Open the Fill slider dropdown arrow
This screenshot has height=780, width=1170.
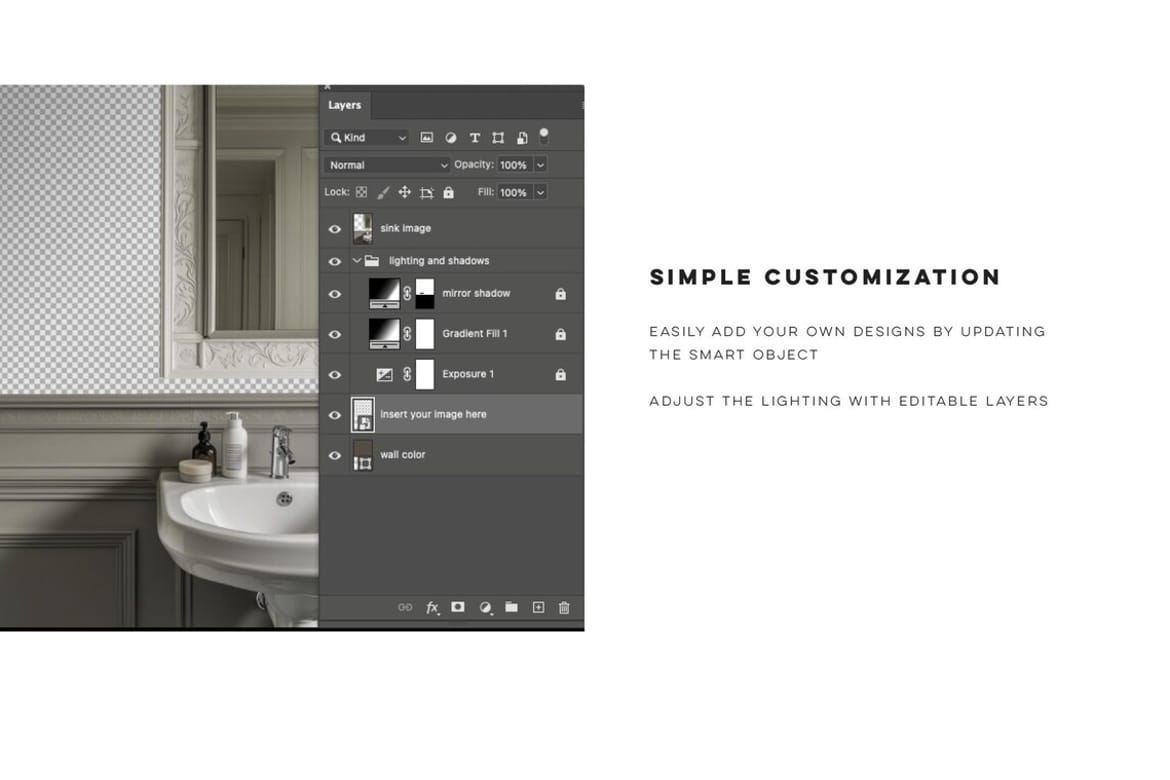point(540,193)
